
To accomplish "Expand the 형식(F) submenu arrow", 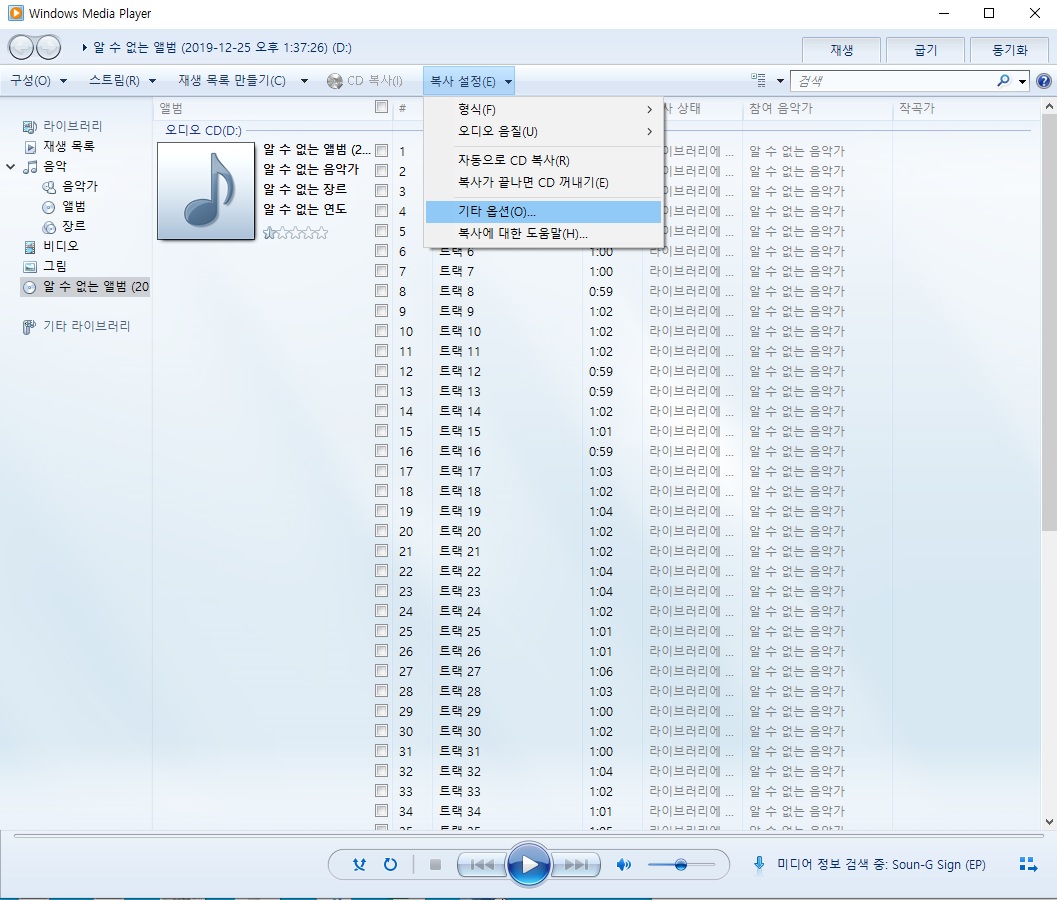I will pos(649,109).
